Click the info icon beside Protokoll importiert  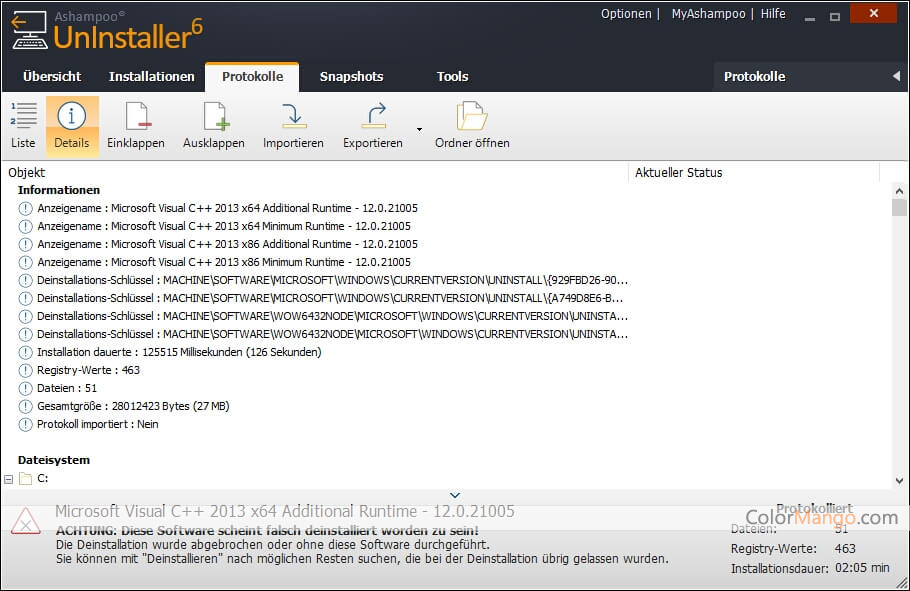(26, 424)
